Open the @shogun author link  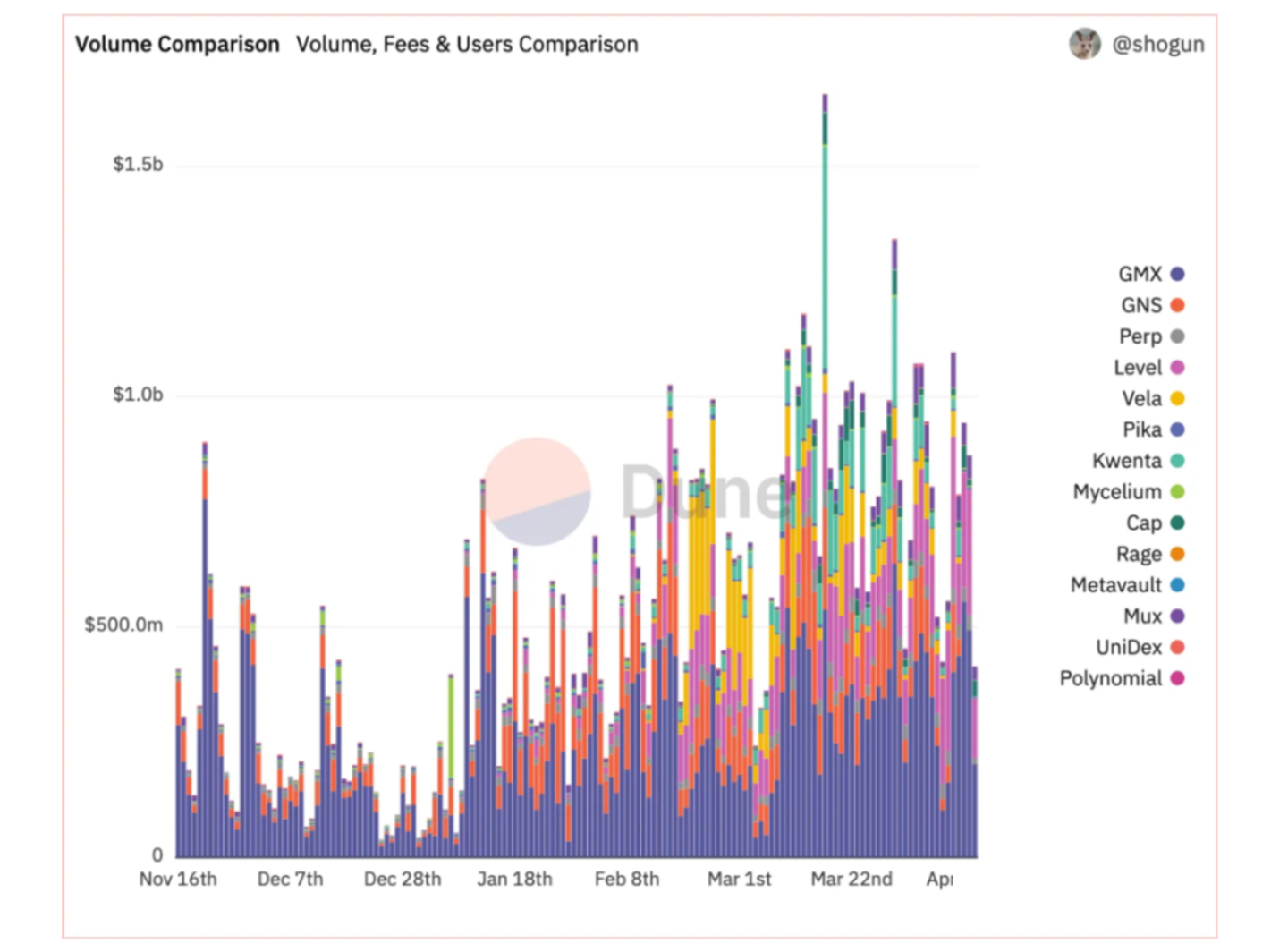1157,45
